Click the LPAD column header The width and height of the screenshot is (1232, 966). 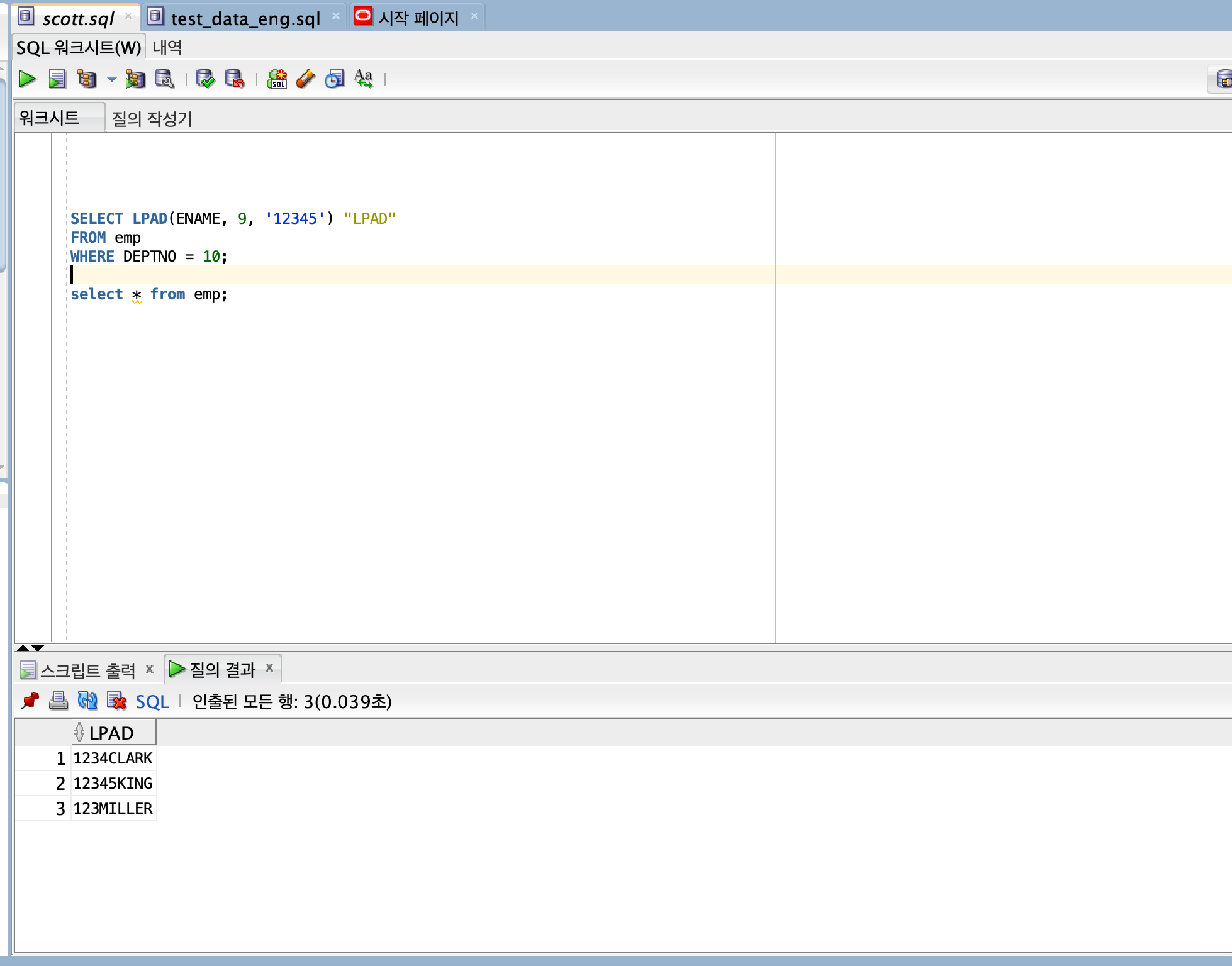click(x=111, y=733)
